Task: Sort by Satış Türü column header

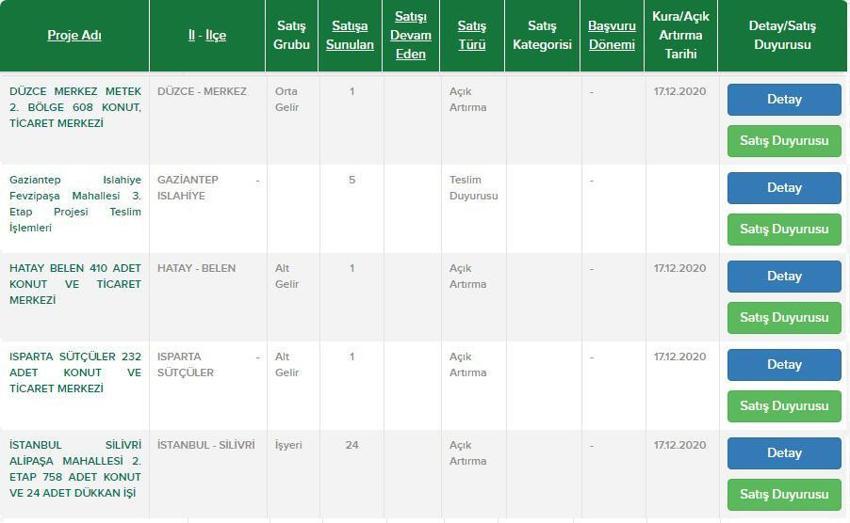Action: (472, 35)
